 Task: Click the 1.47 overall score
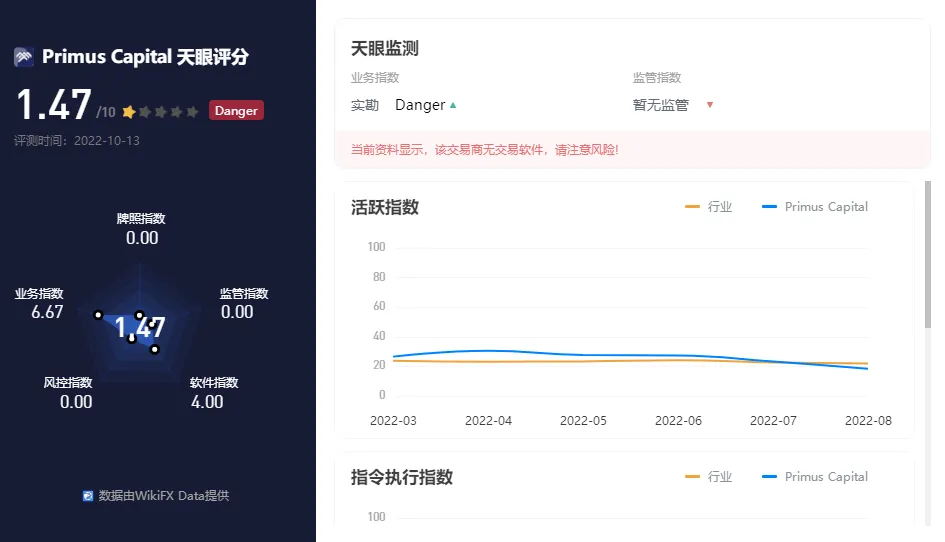[54, 104]
